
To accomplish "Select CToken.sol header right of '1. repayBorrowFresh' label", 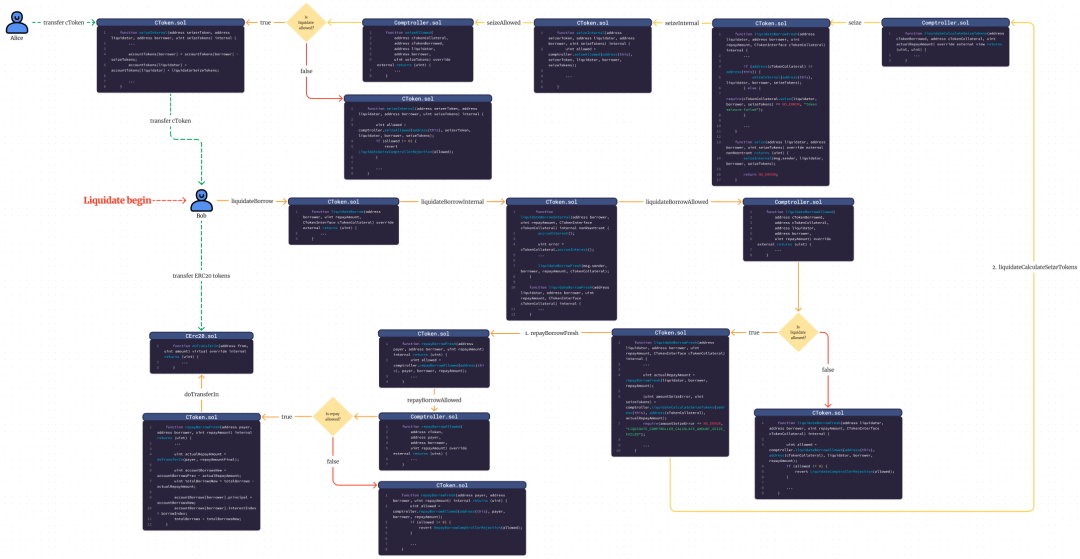I will pyautogui.click(x=670, y=333).
